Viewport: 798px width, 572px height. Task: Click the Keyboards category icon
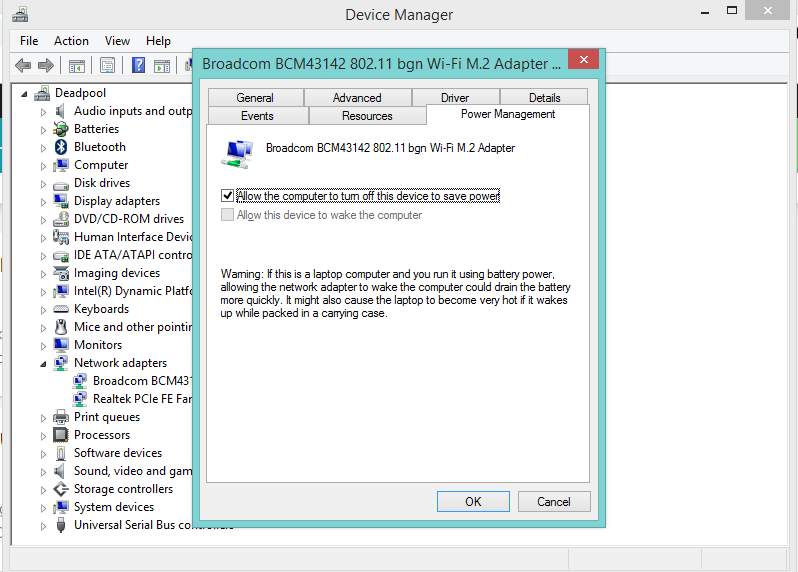tap(61, 309)
